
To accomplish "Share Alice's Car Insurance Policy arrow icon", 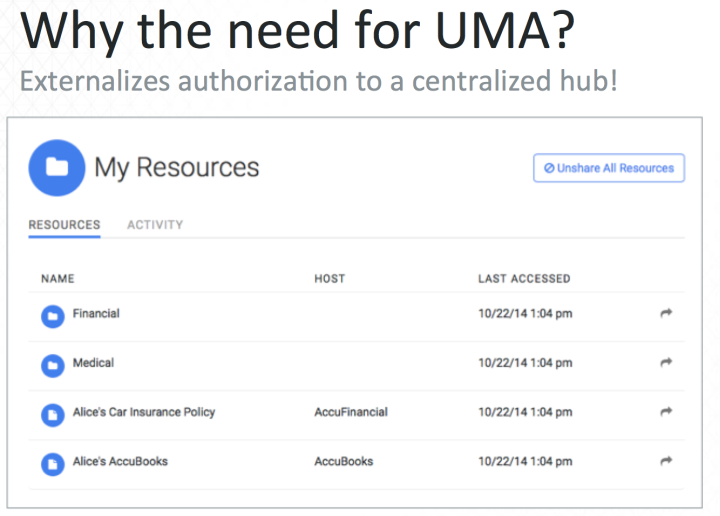I will [666, 412].
